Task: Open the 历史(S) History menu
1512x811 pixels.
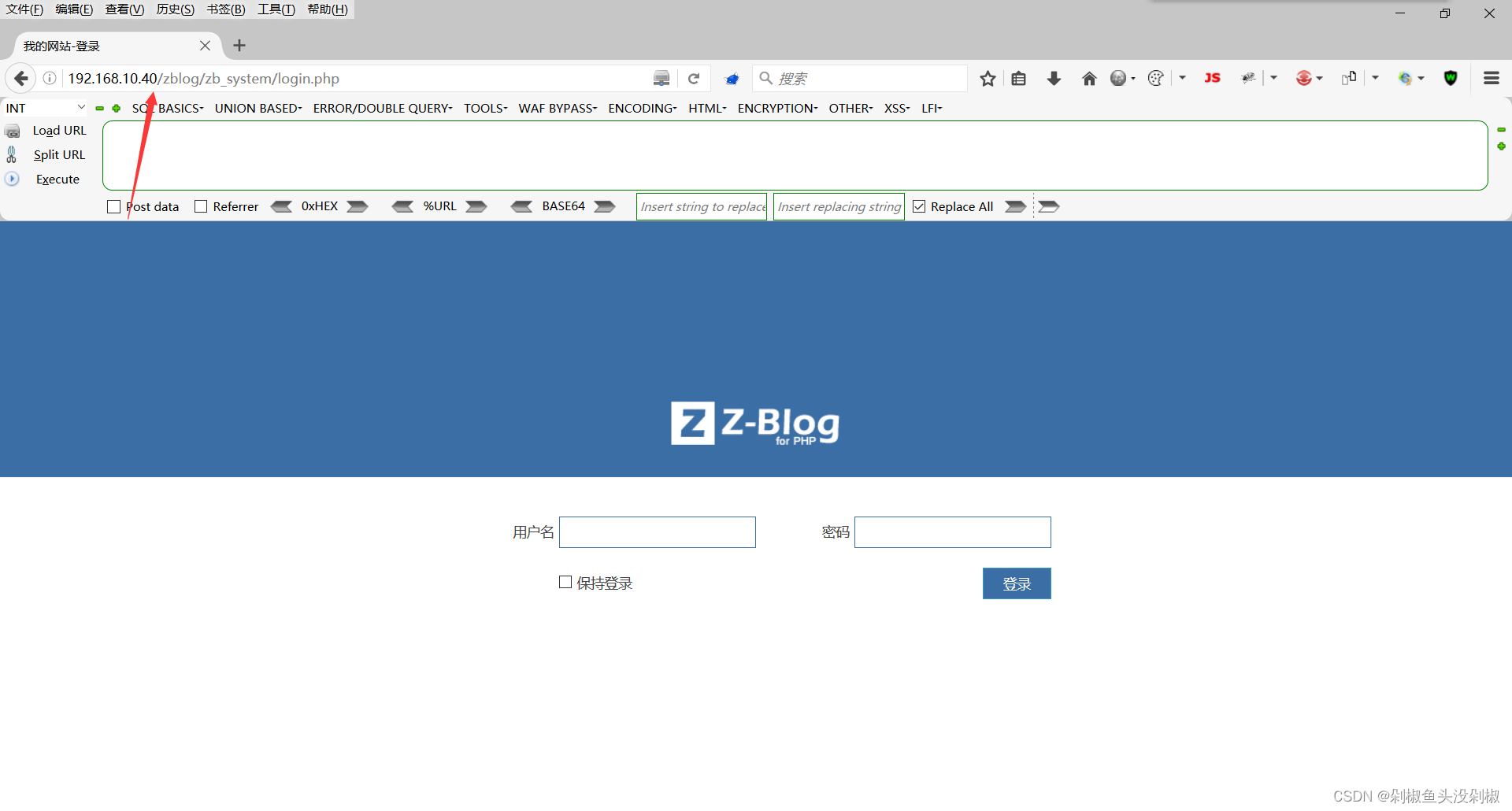Action: tap(175, 9)
